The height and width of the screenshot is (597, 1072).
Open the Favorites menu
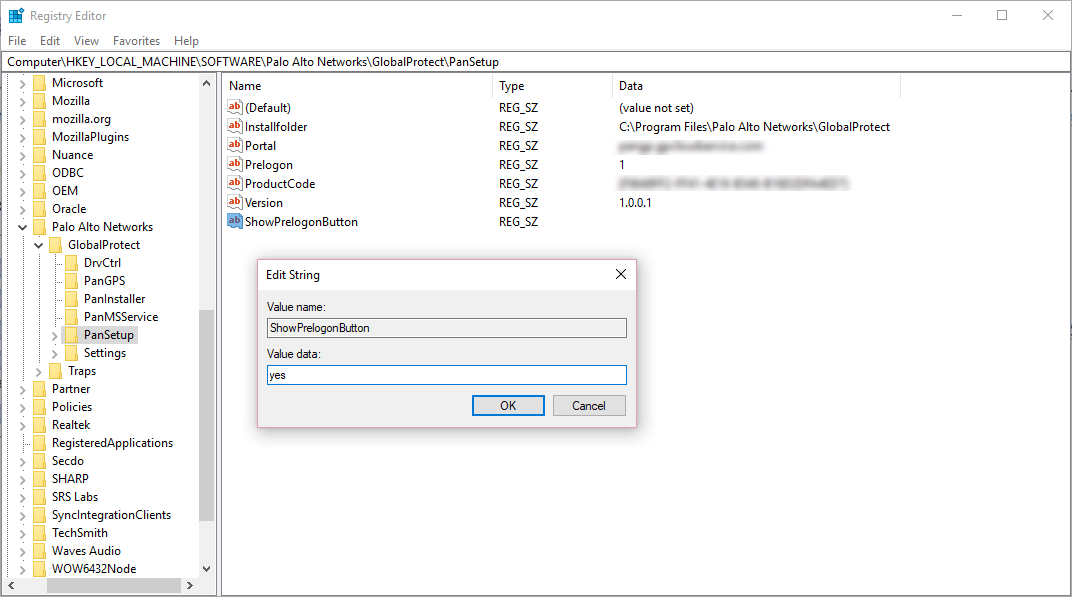[x=137, y=41]
